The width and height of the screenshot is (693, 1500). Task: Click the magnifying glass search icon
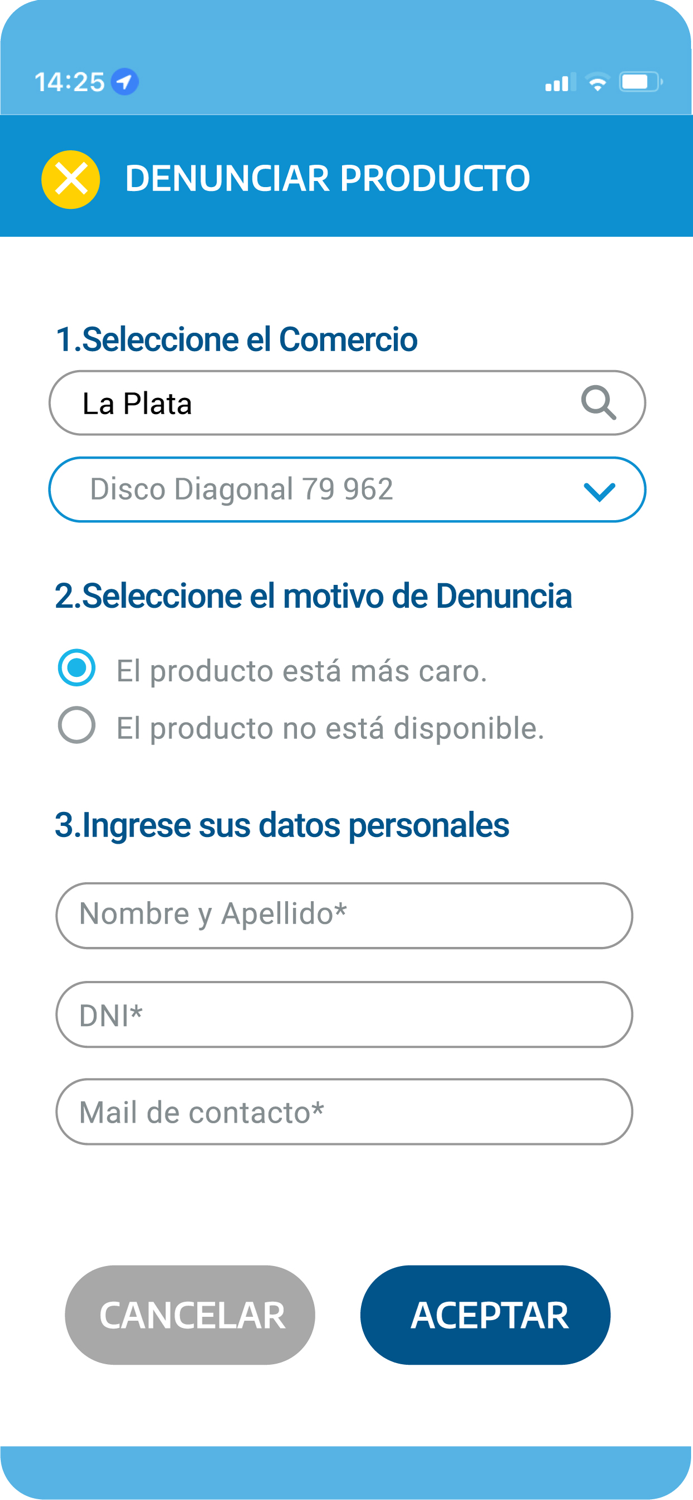599,402
